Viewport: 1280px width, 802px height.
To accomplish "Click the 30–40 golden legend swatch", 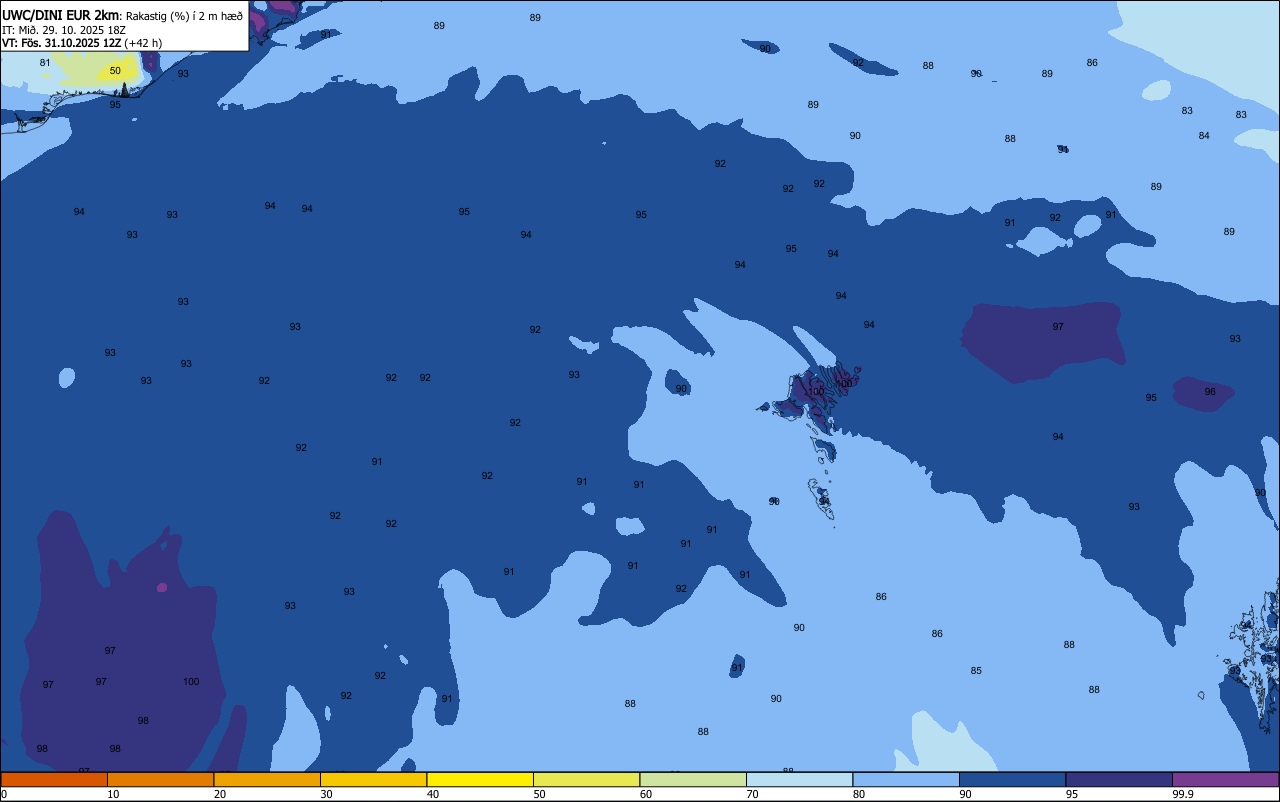I will (x=373, y=779).
